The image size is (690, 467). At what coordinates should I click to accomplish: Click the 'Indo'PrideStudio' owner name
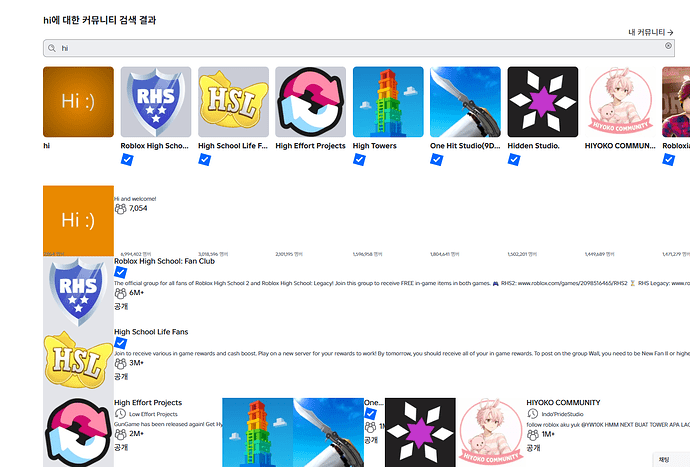pos(562,414)
